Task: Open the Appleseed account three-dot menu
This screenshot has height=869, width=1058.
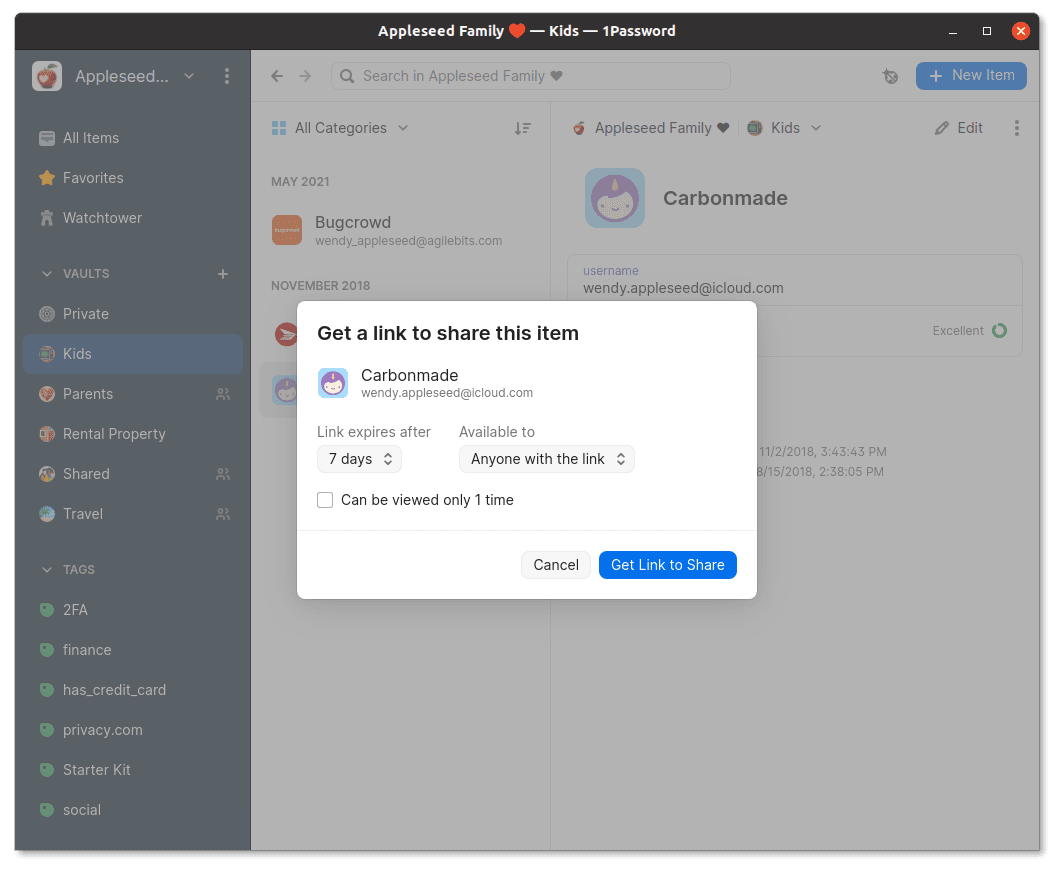Action: click(x=227, y=76)
